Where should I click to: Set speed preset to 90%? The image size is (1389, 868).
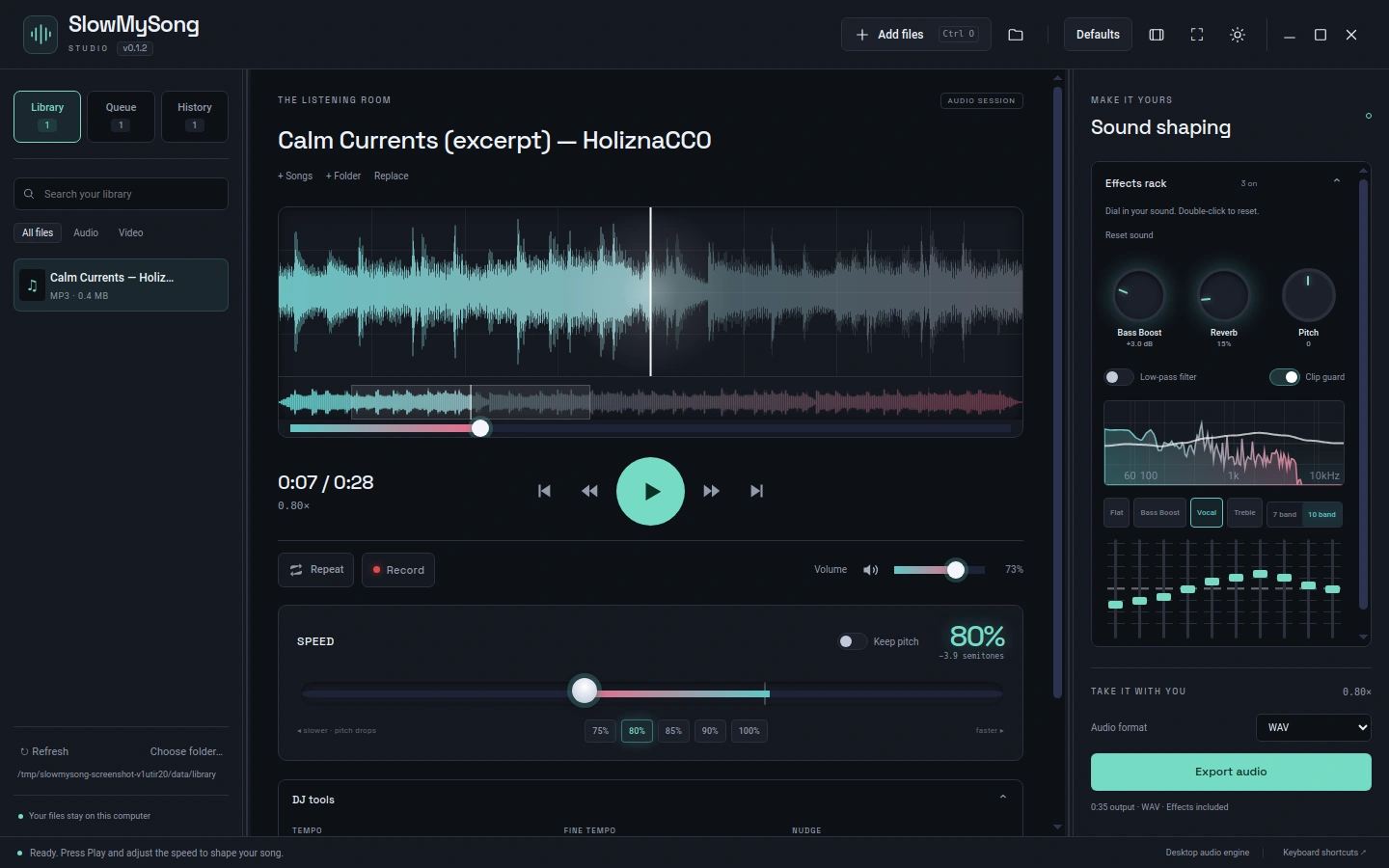click(710, 731)
